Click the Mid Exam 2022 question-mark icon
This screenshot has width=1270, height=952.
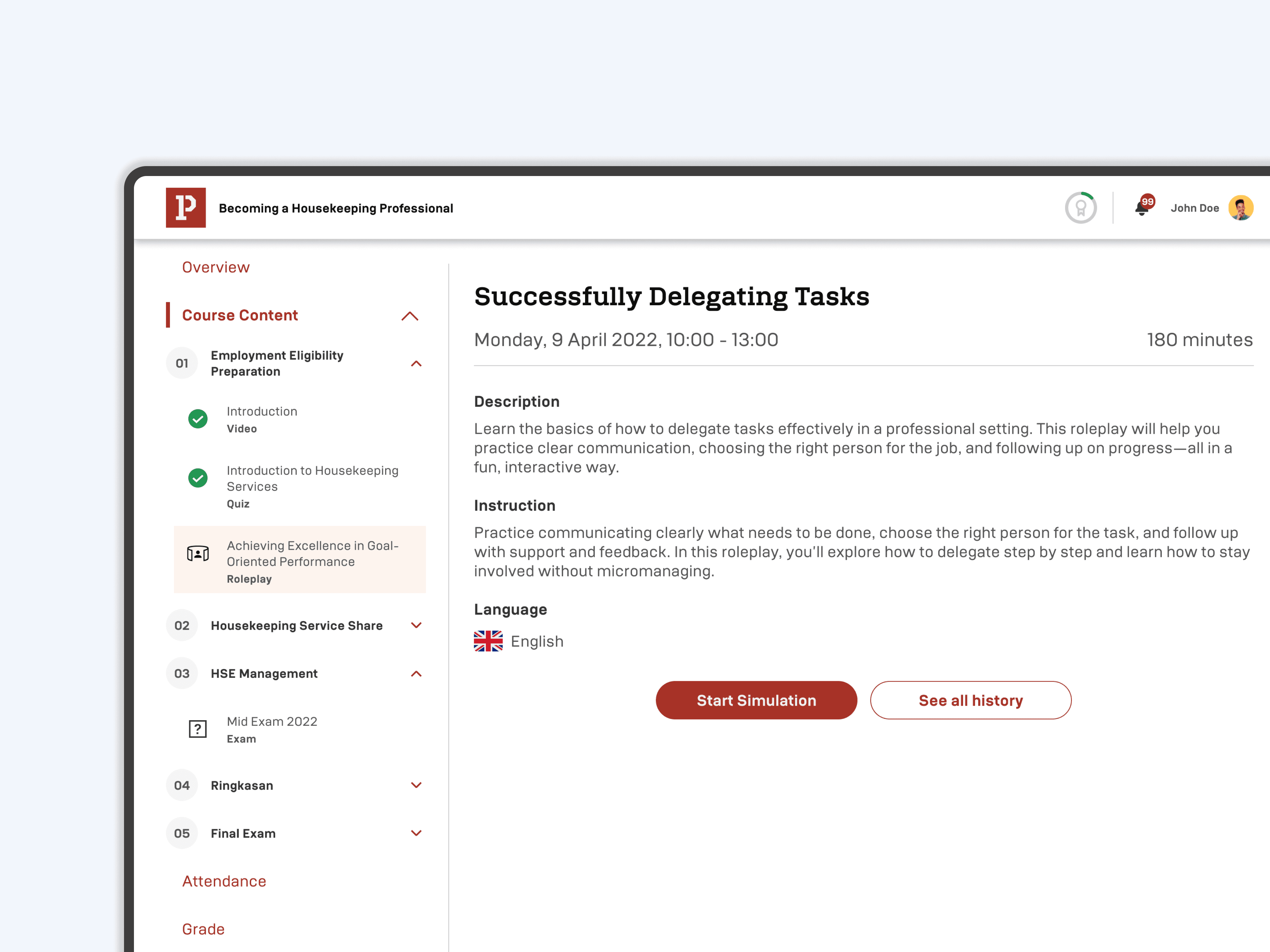coord(198,729)
